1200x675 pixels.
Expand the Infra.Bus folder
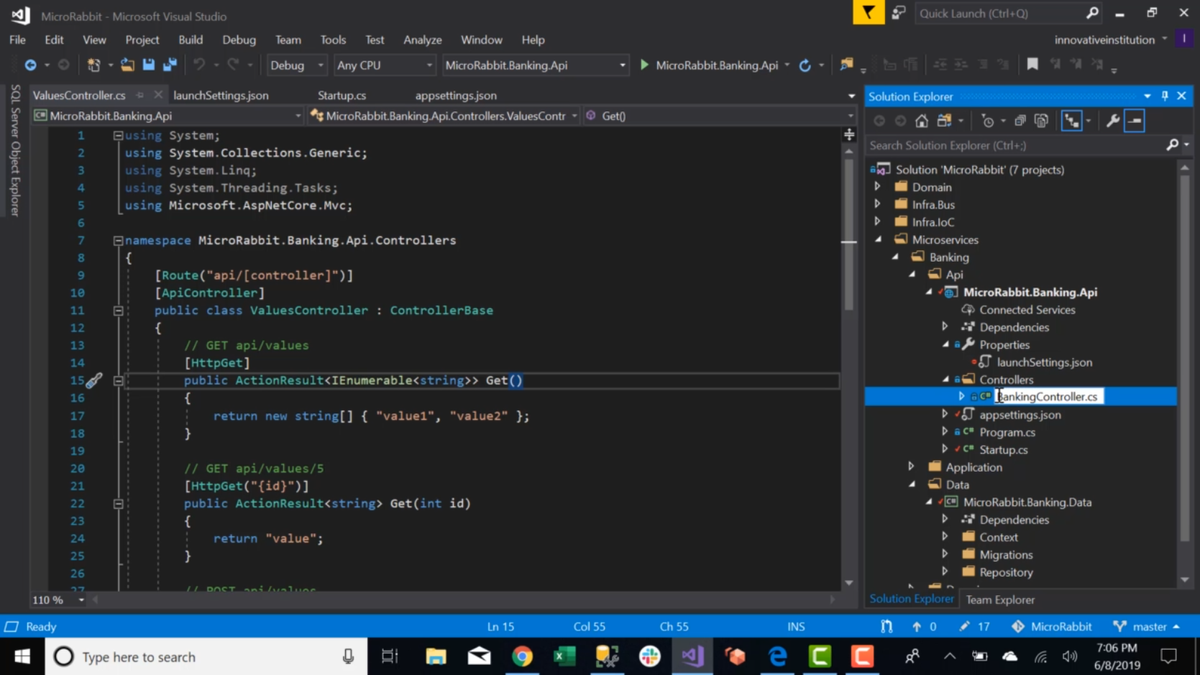[x=878, y=205]
